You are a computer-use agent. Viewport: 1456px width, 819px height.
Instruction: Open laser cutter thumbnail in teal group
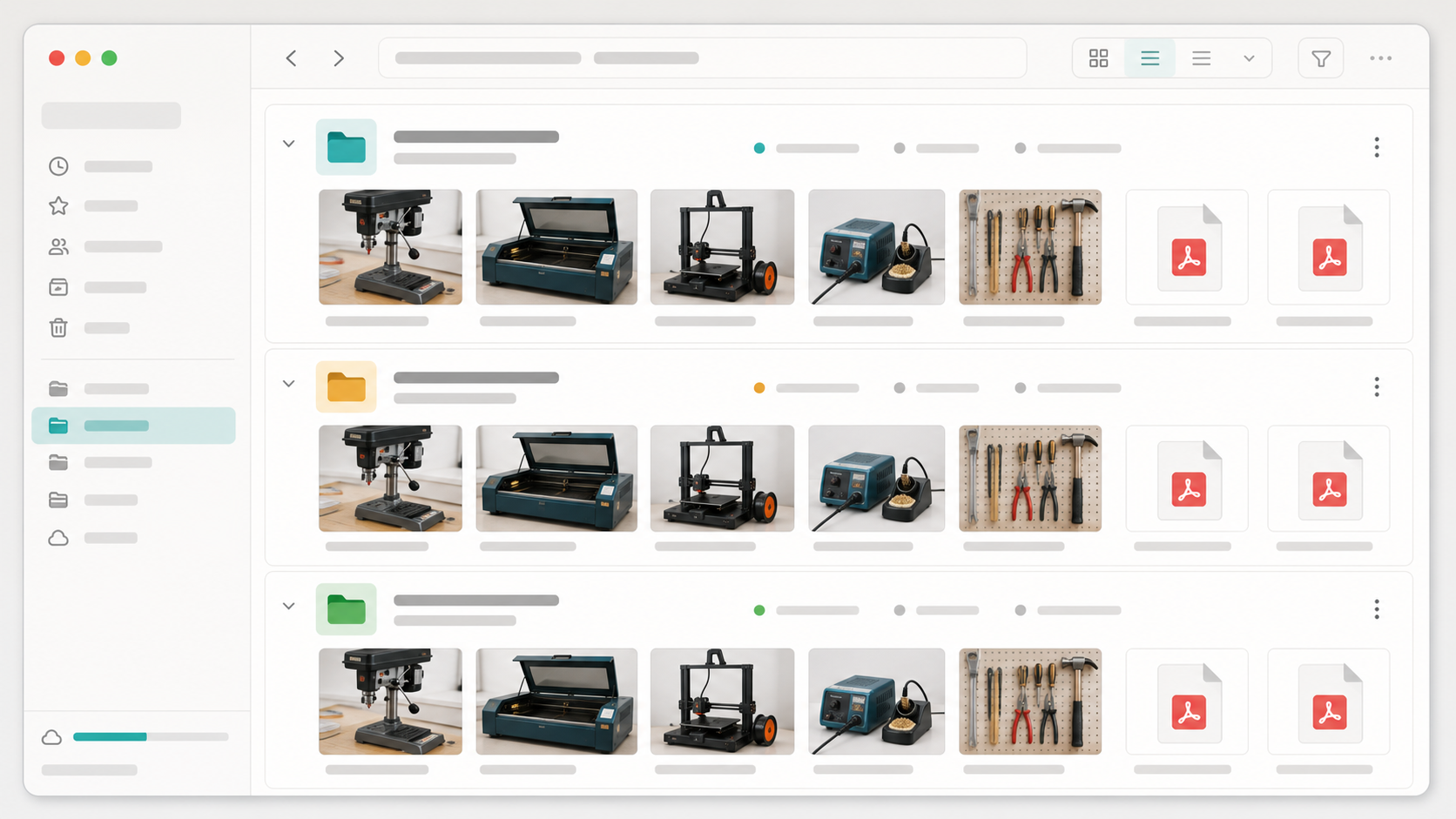[x=556, y=247]
